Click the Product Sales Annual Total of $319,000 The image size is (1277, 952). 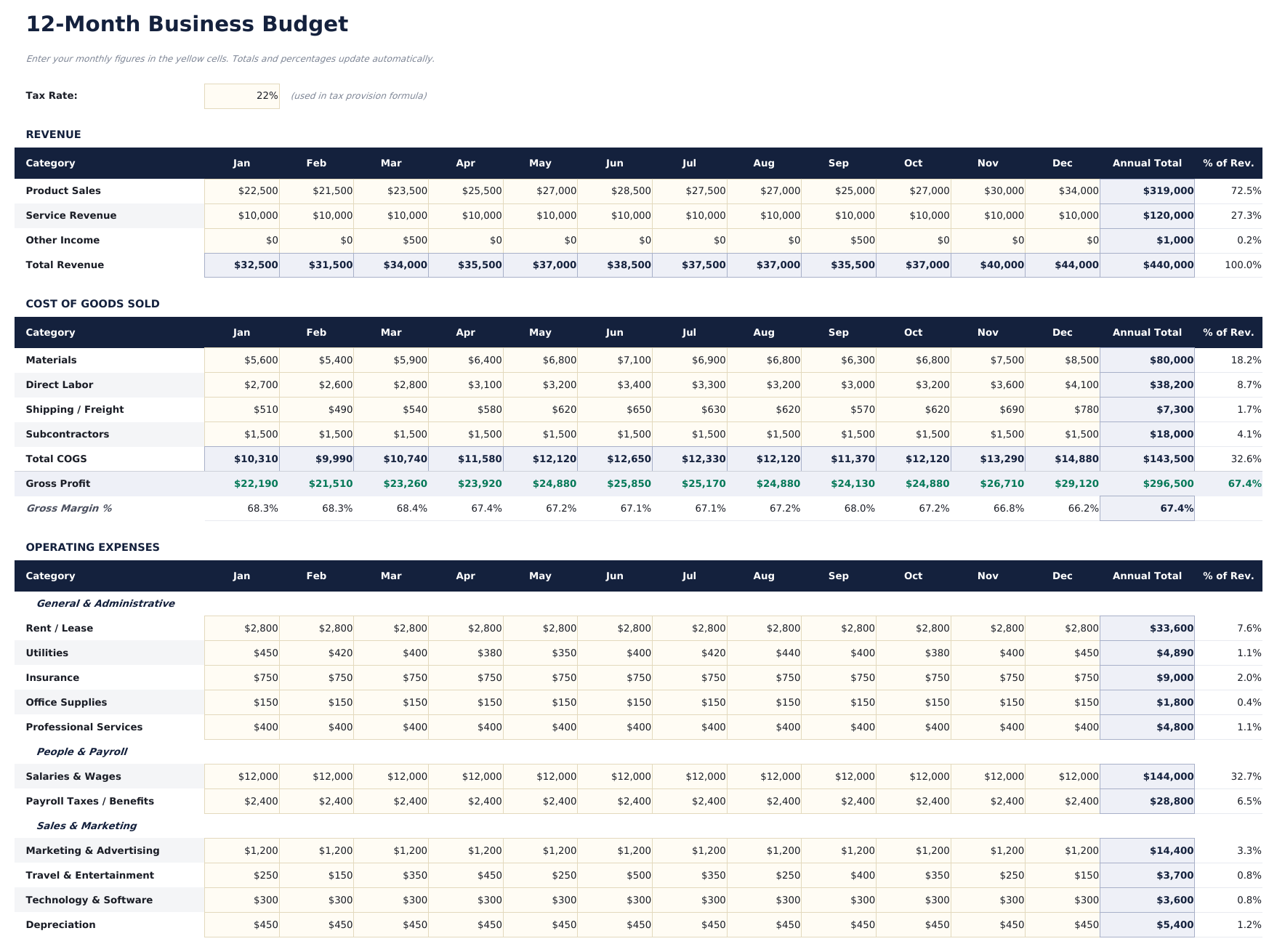click(1147, 190)
